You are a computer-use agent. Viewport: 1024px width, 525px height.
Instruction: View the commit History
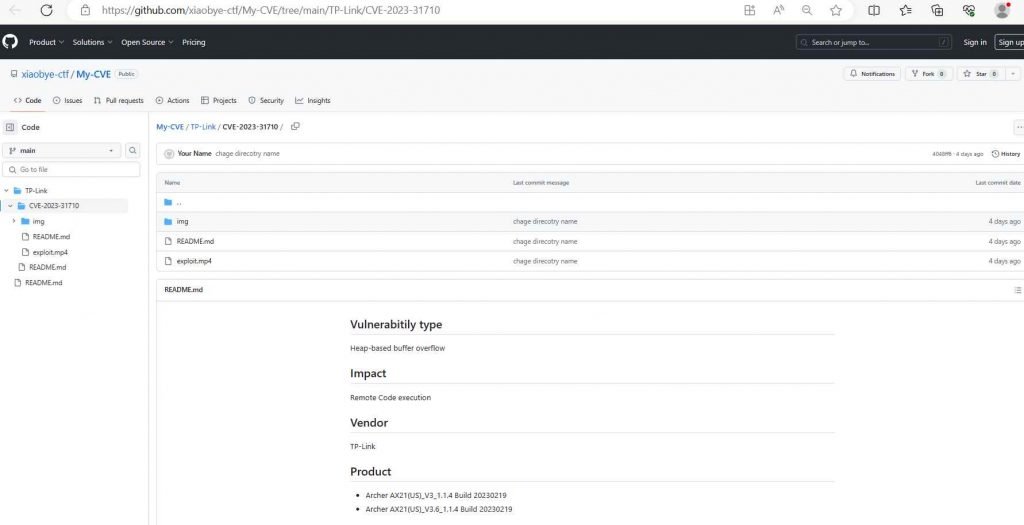(x=1006, y=154)
